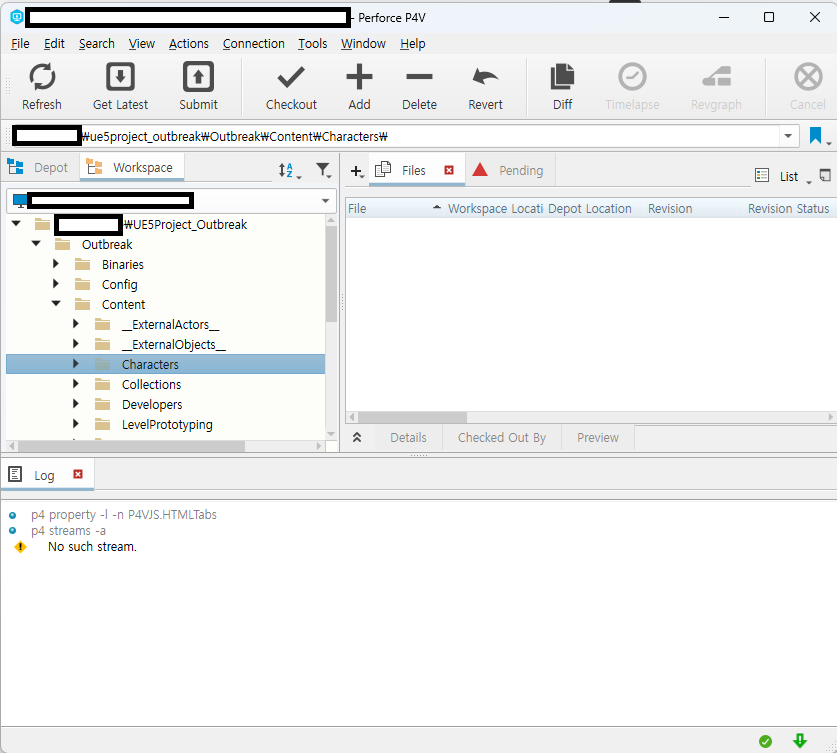Collapse the UE5Project_Outbreak root node
The image size is (837, 753).
pyautogui.click(x=16, y=224)
